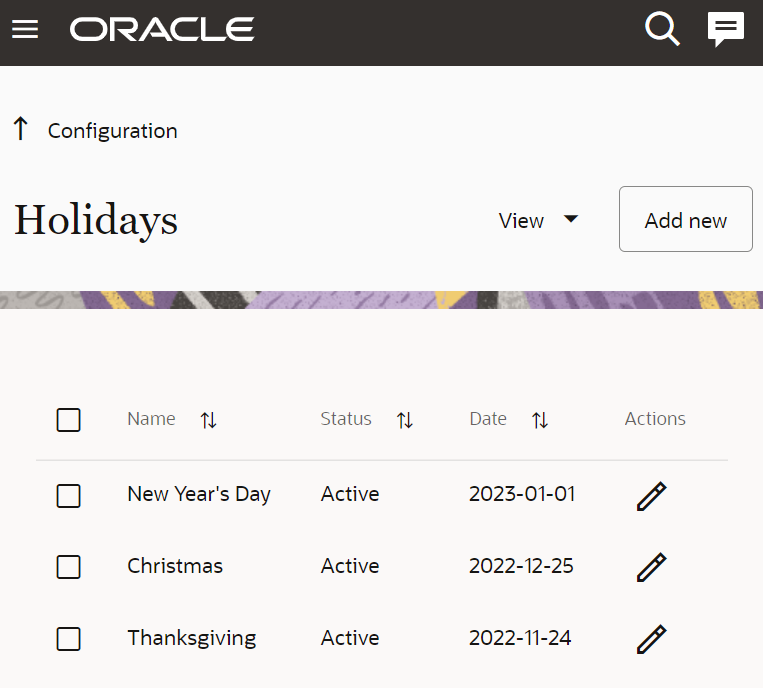The height and width of the screenshot is (688, 763).
Task: Select the New Year's Day checkbox
Action: click(69, 495)
